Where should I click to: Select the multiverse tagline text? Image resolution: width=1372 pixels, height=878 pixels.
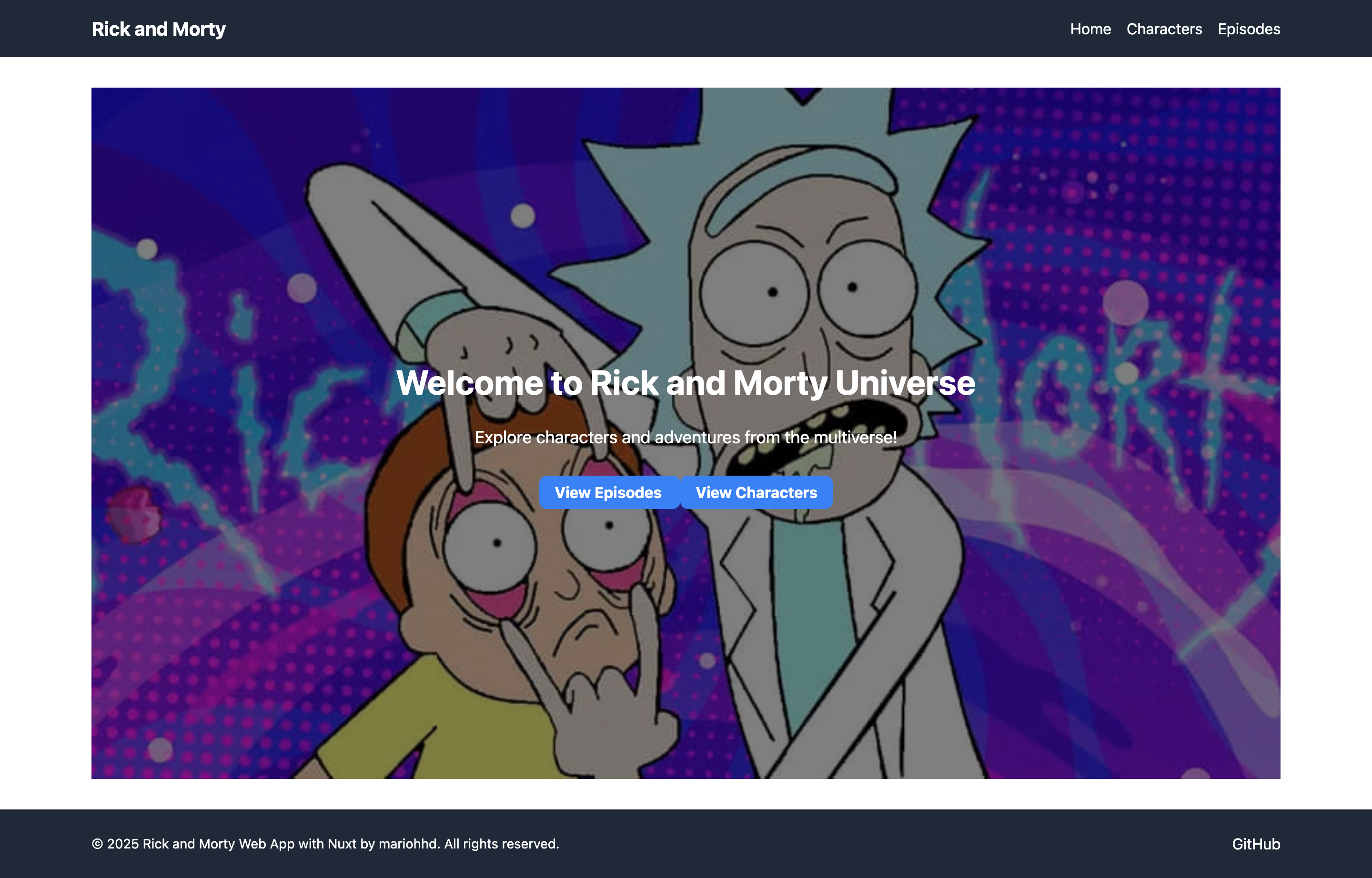686,437
